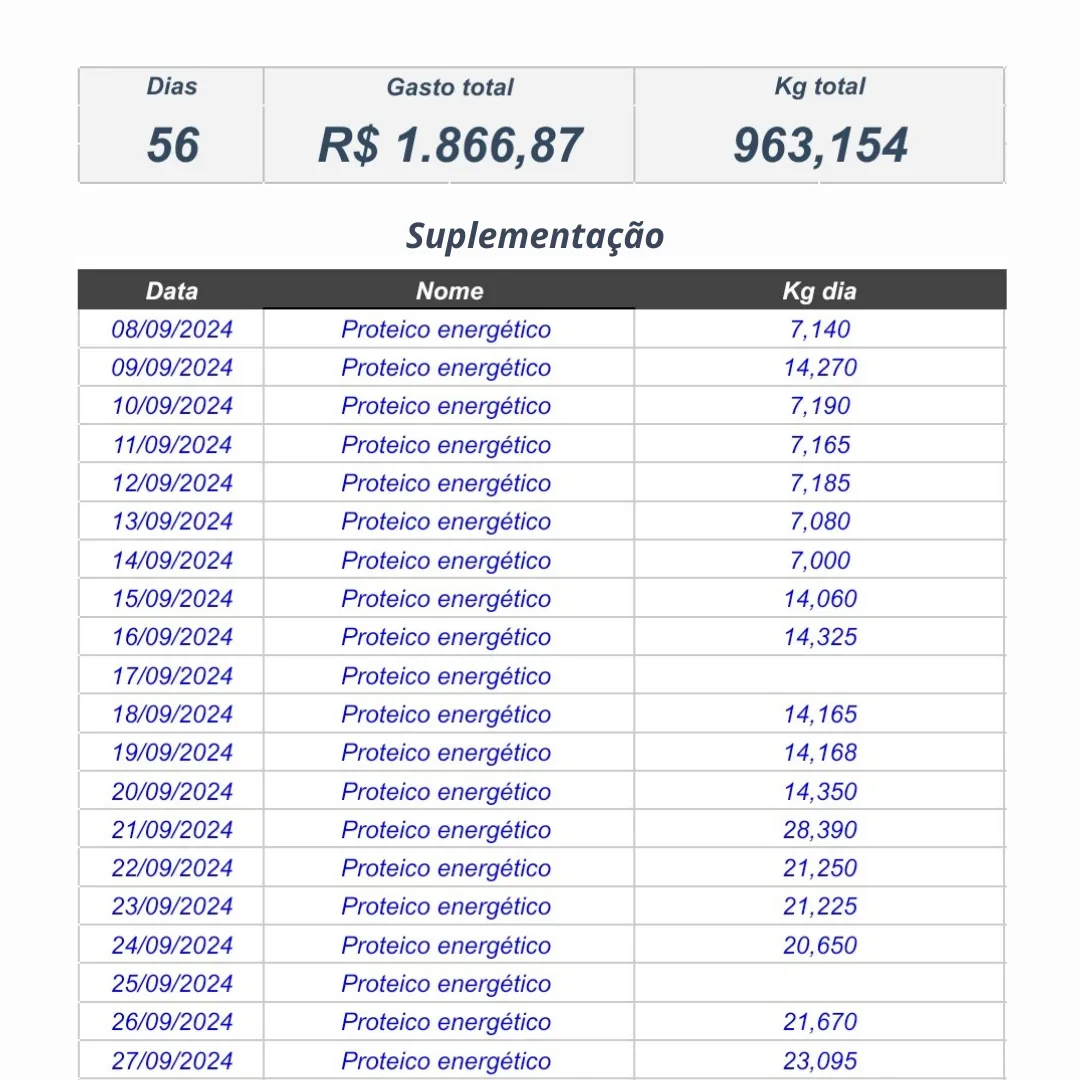Image resolution: width=1080 pixels, height=1080 pixels.
Task: Click the Kg dia value 7,000
Action: (820, 560)
